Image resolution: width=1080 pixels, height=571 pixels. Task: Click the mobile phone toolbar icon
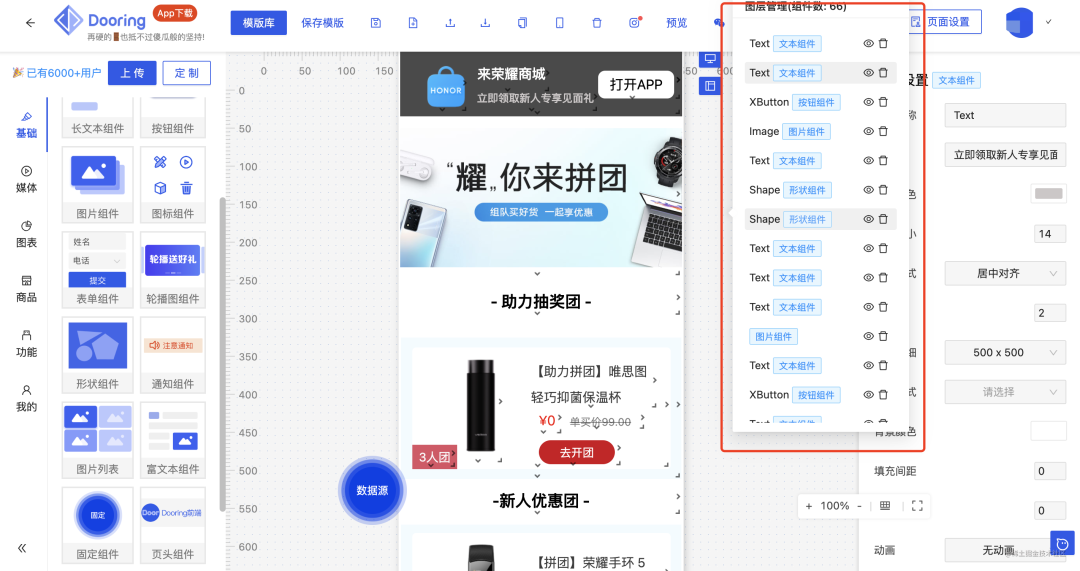559,23
